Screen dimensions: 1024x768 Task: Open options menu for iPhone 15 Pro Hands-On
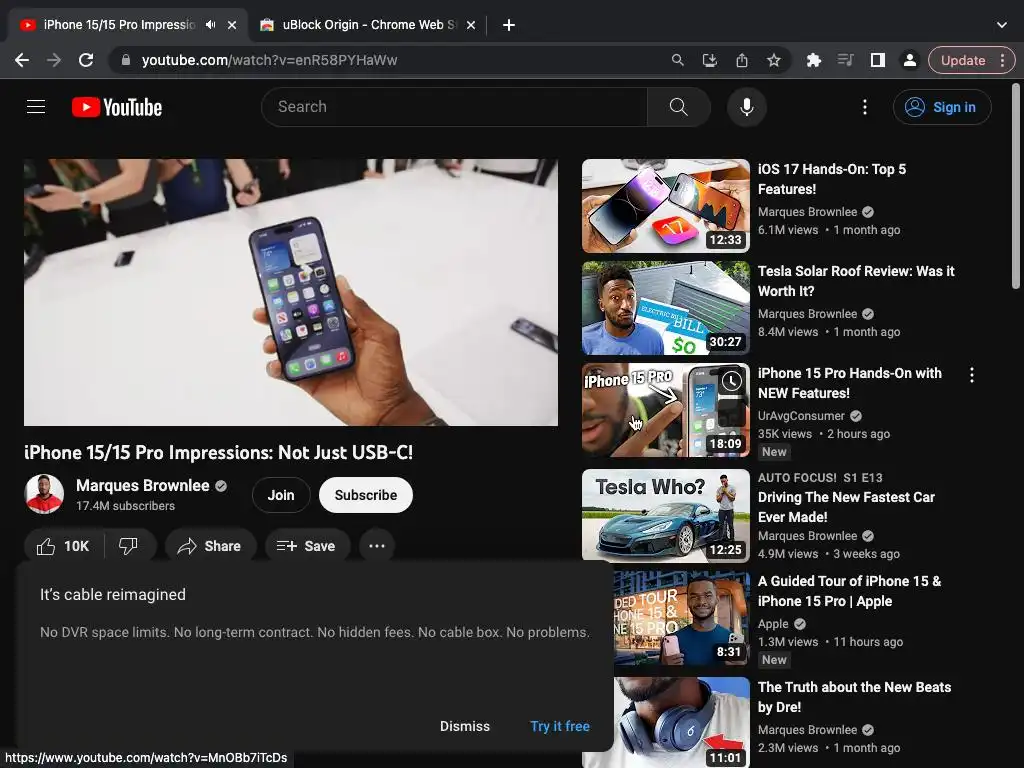972,375
